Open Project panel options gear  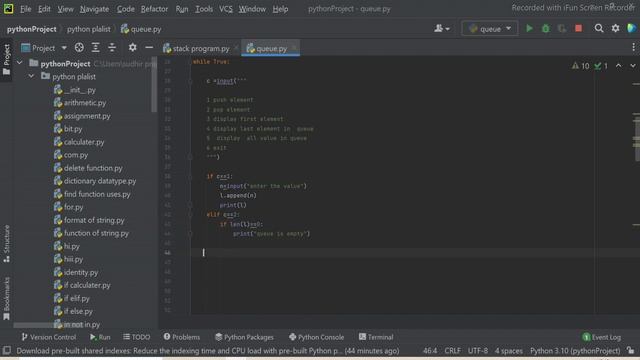(132, 48)
